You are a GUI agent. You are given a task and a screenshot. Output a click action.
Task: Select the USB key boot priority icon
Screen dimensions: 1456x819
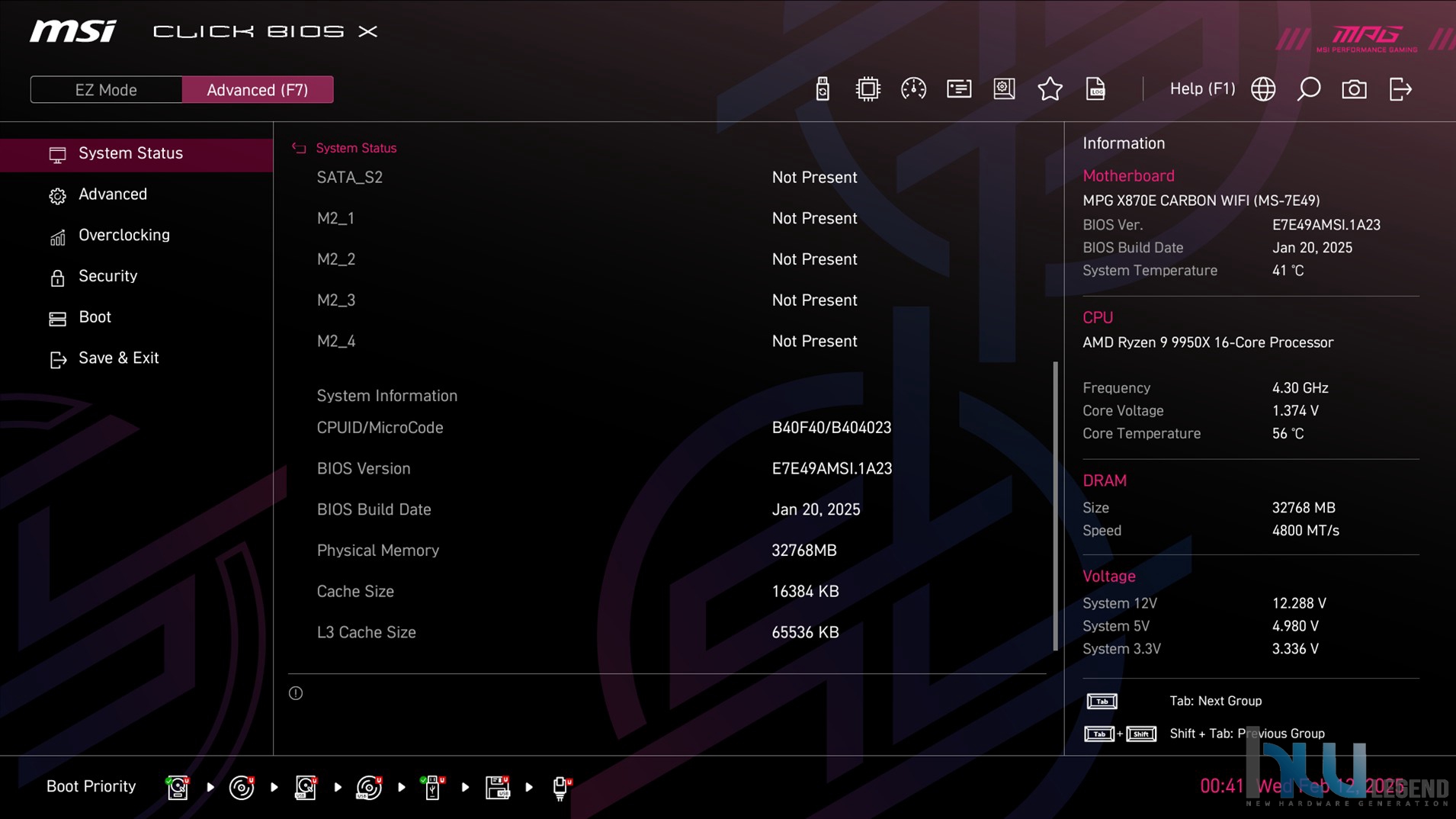(432, 787)
